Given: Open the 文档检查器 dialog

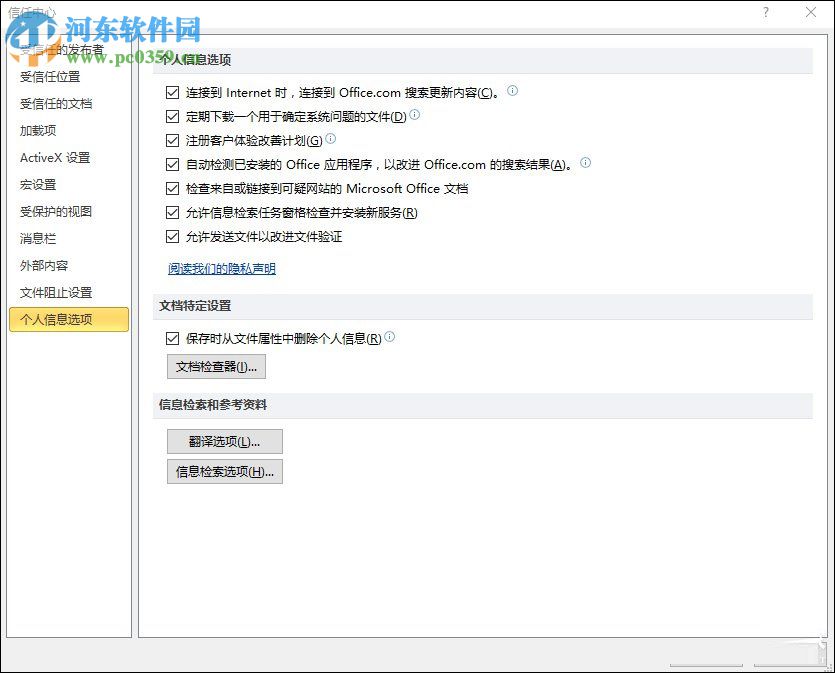Looking at the screenshot, I should pos(216,366).
